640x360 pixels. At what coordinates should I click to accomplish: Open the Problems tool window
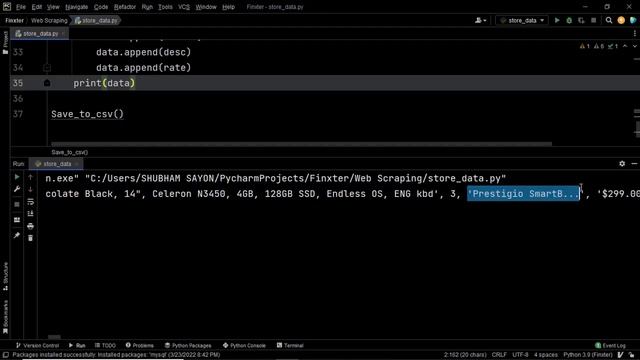(x=140, y=345)
